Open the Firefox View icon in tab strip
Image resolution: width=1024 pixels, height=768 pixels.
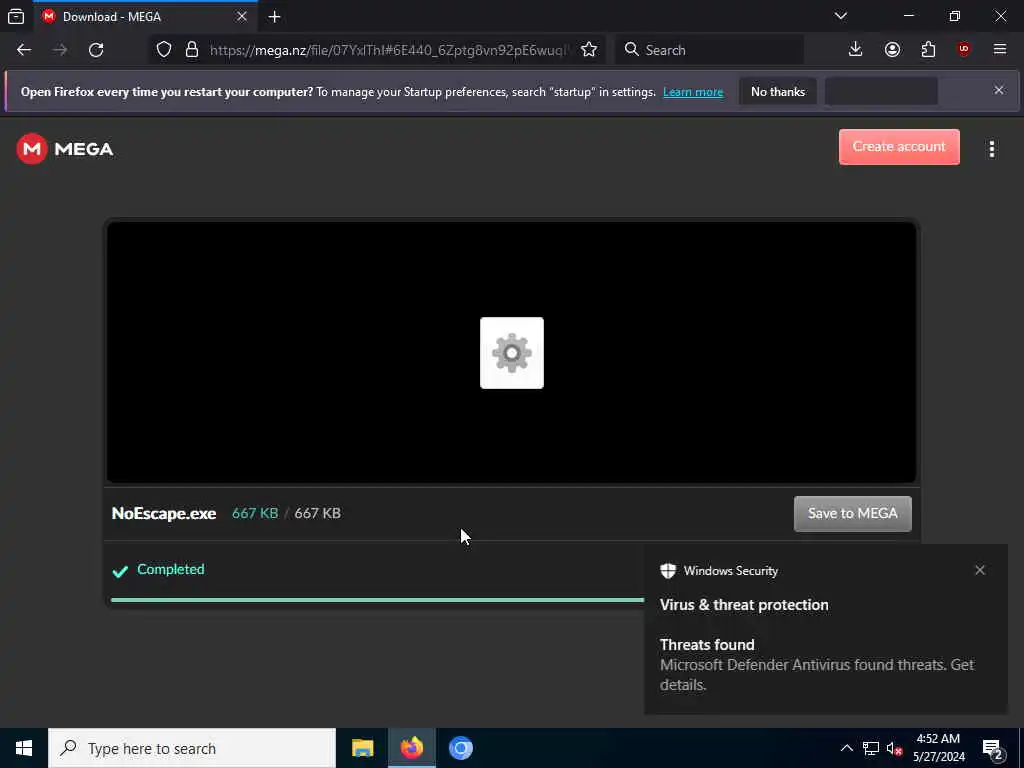16,16
